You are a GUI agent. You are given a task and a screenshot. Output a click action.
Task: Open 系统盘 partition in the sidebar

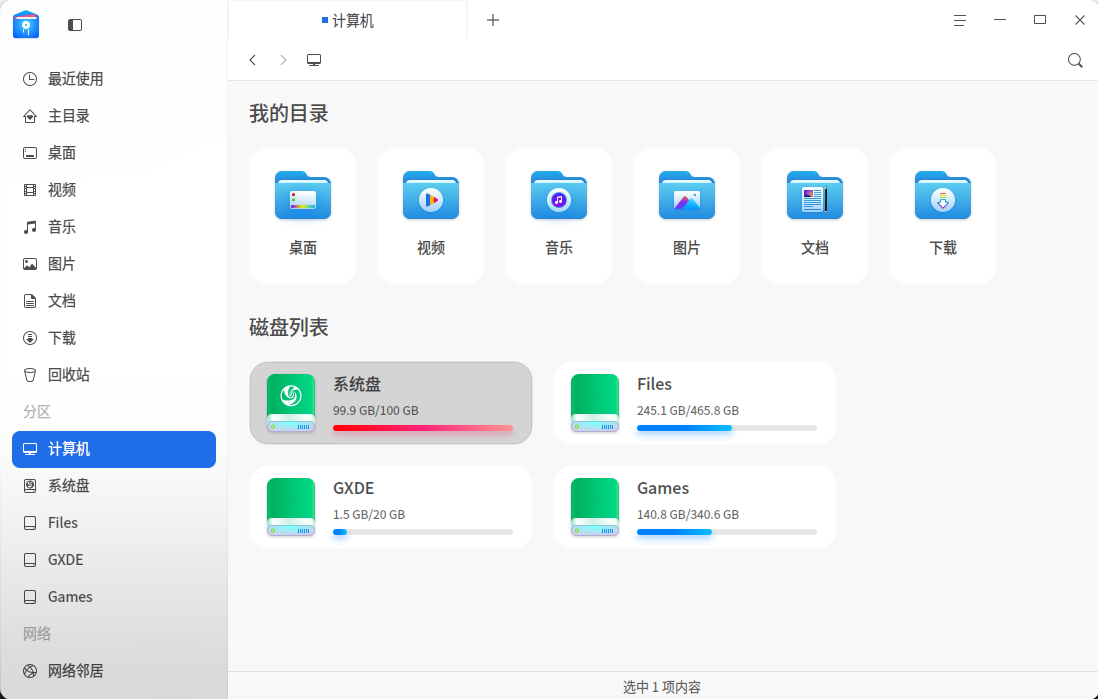tap(114, 486)
